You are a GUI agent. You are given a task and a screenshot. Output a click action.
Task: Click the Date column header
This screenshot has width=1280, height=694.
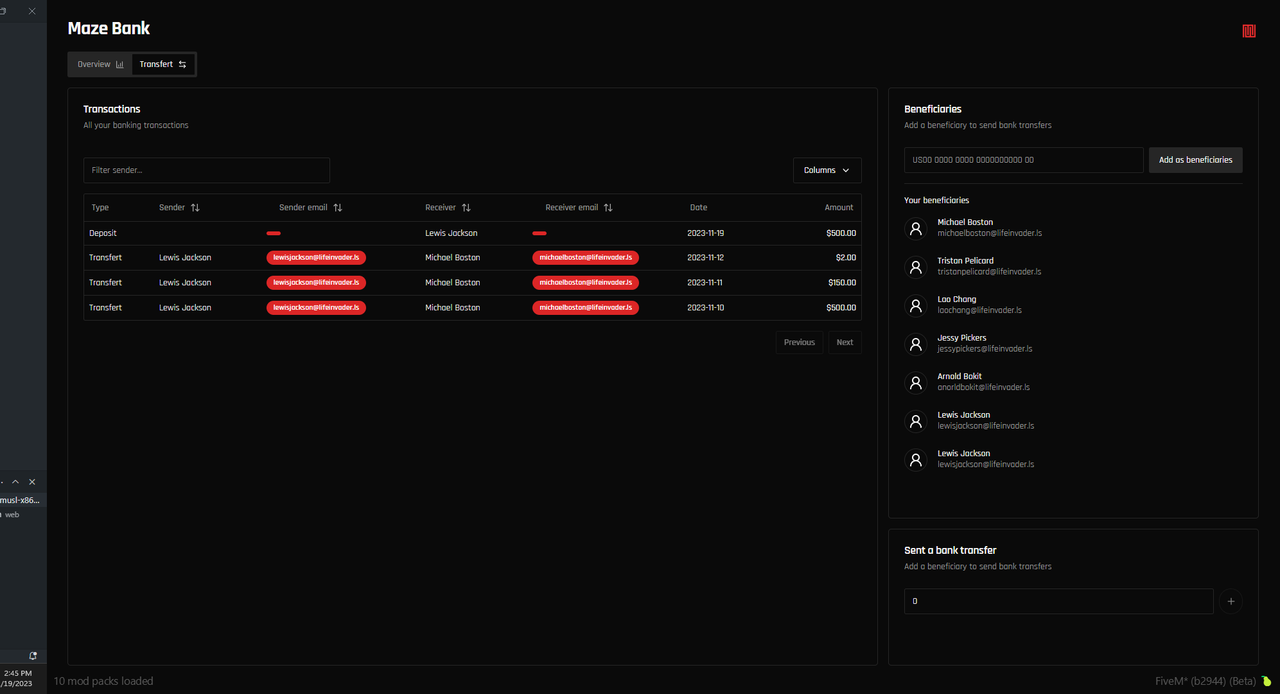(698, 208)
